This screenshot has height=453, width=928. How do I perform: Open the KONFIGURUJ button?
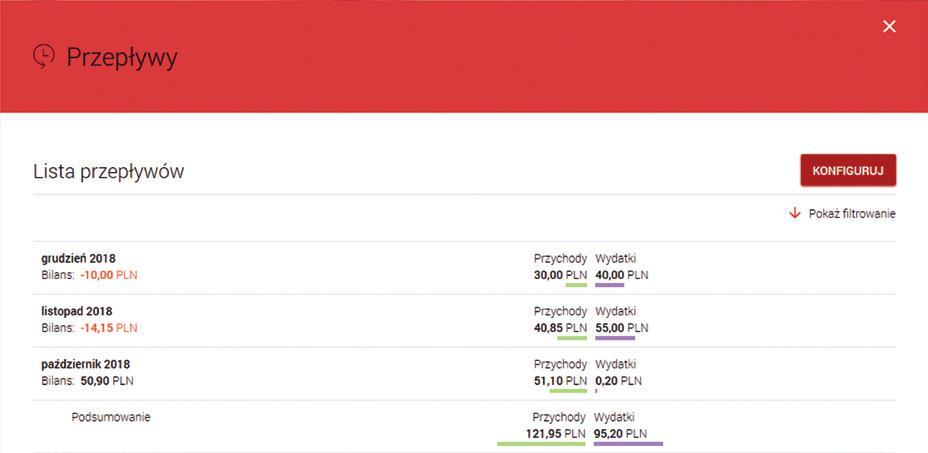tap(848, 171)
